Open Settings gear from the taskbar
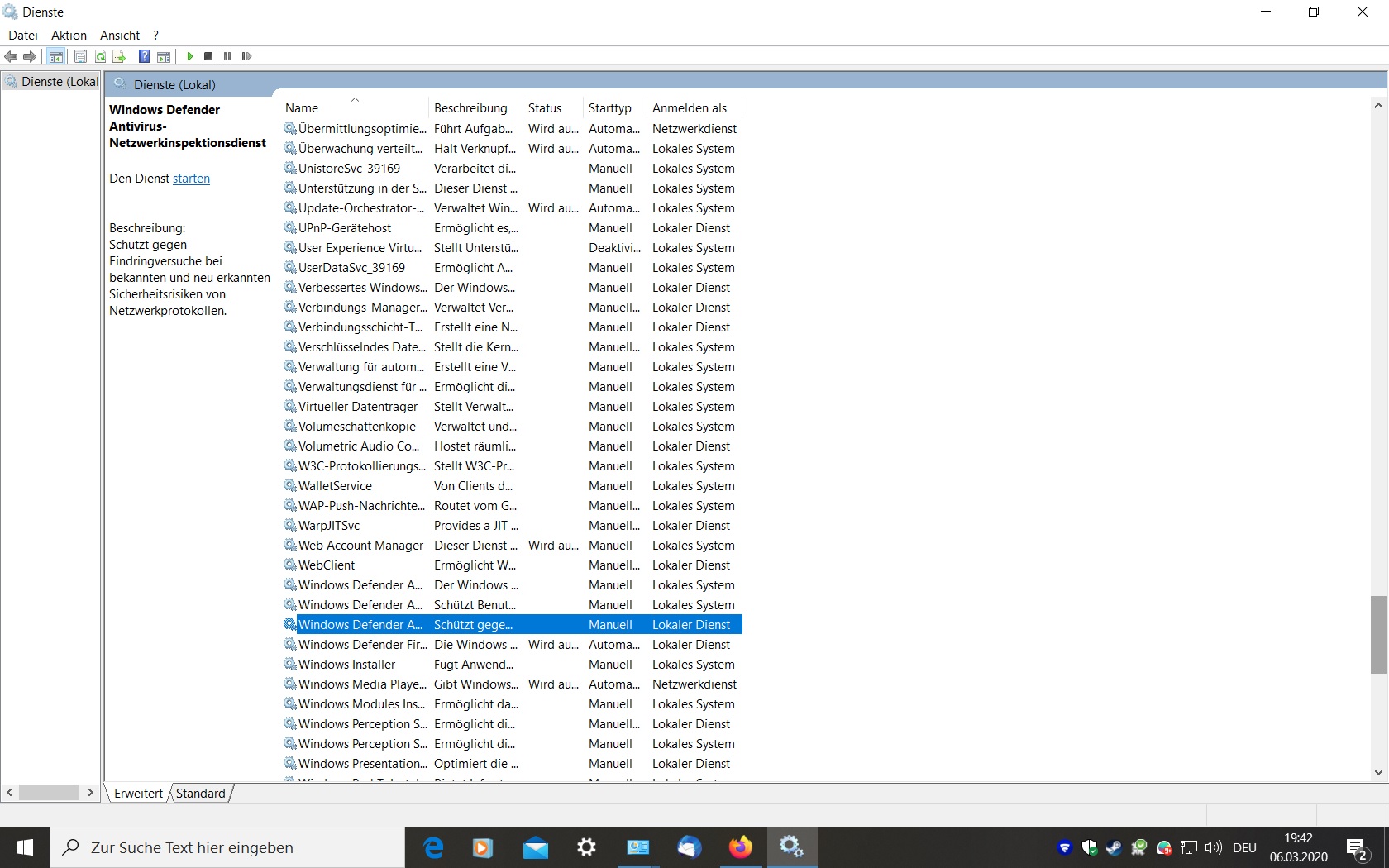The image size is (1389, 868). click(x=587, y=847)
